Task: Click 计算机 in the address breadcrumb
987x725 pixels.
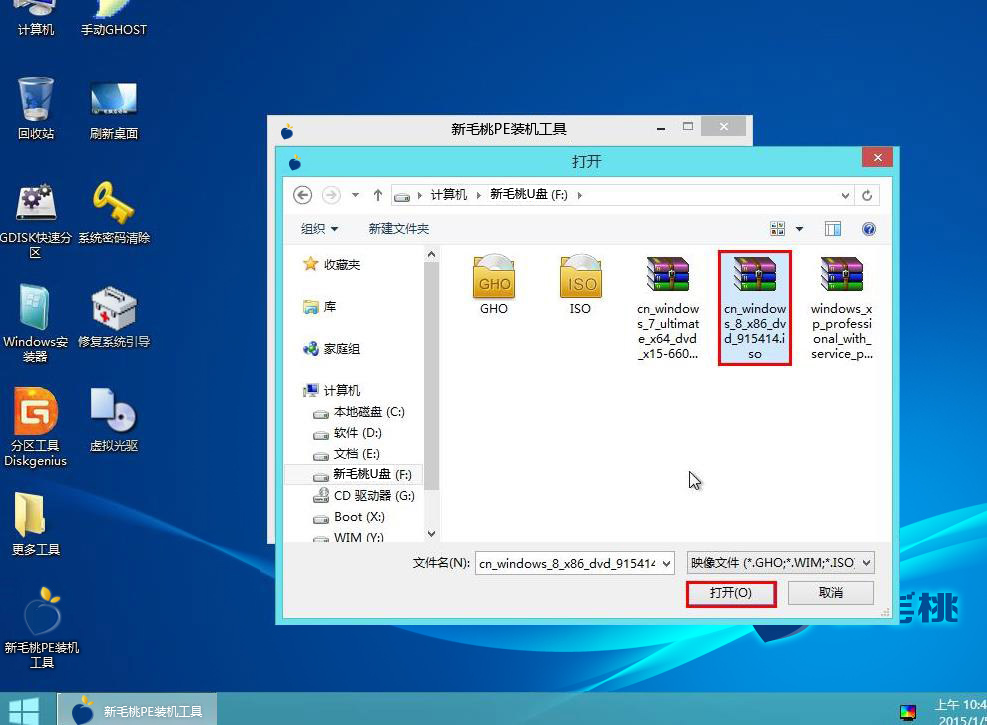Action: [x=449, y=195]
